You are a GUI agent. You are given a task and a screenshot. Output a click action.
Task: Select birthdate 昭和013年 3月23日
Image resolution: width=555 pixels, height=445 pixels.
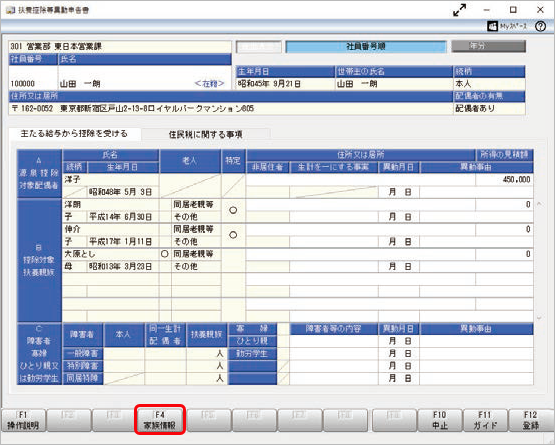[122, 266]
